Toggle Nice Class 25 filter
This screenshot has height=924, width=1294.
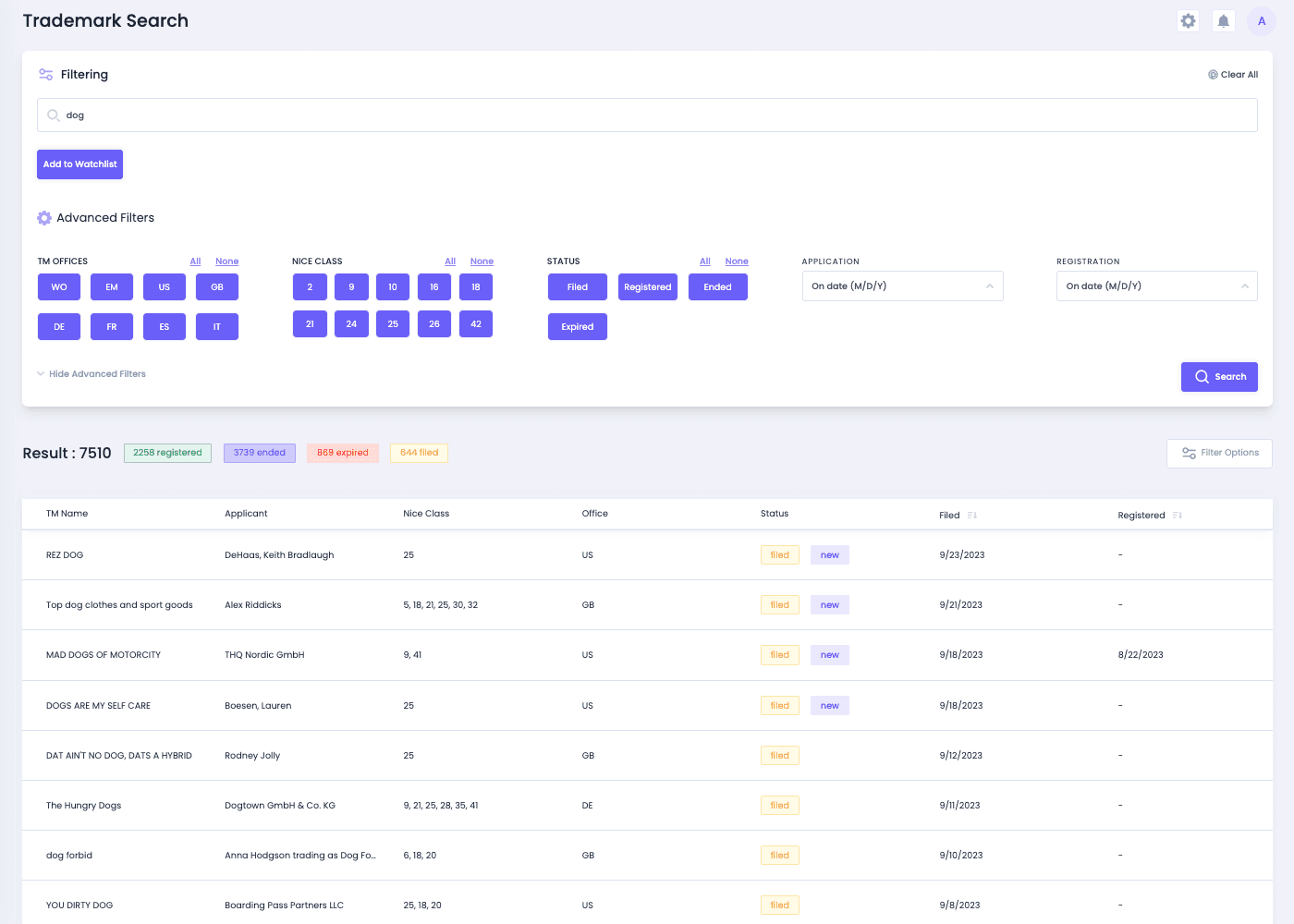coord(393,324)
